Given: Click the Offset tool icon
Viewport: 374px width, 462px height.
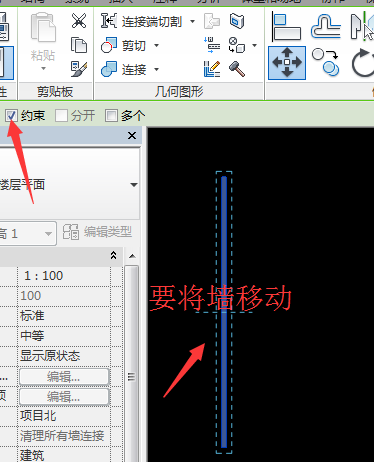Looking at the screenshot, I should click(326, 27).
